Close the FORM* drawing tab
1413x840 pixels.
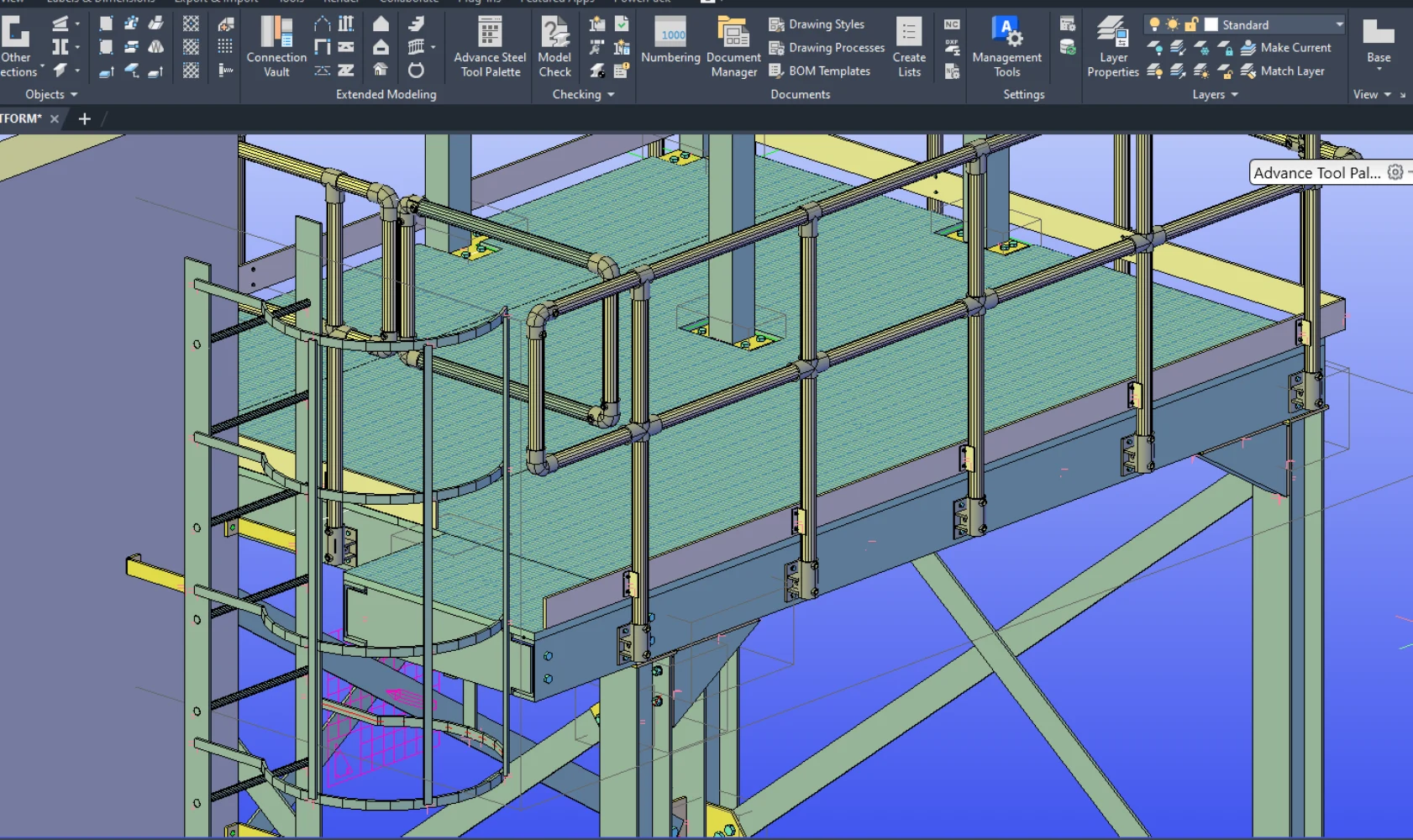(x=55, y=118)
